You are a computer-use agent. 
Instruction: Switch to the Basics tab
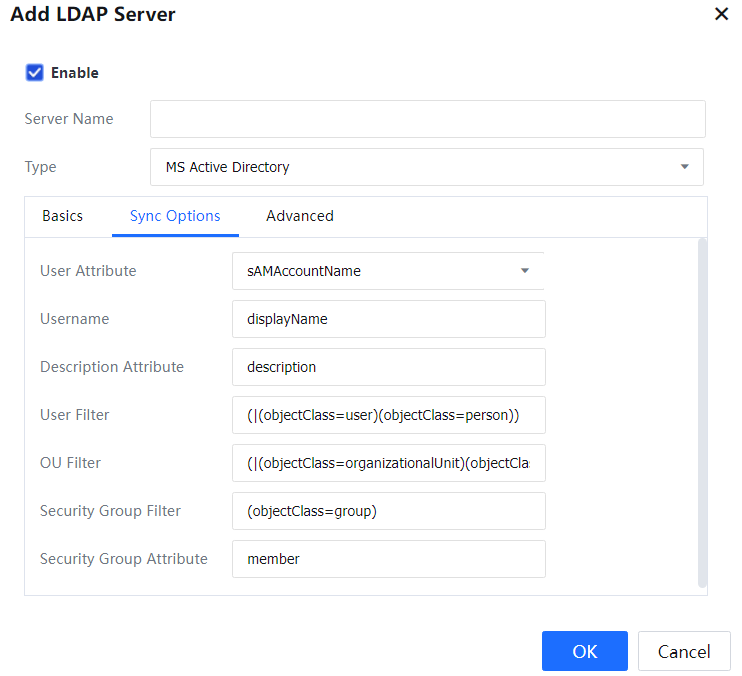[x=62, y=216]
